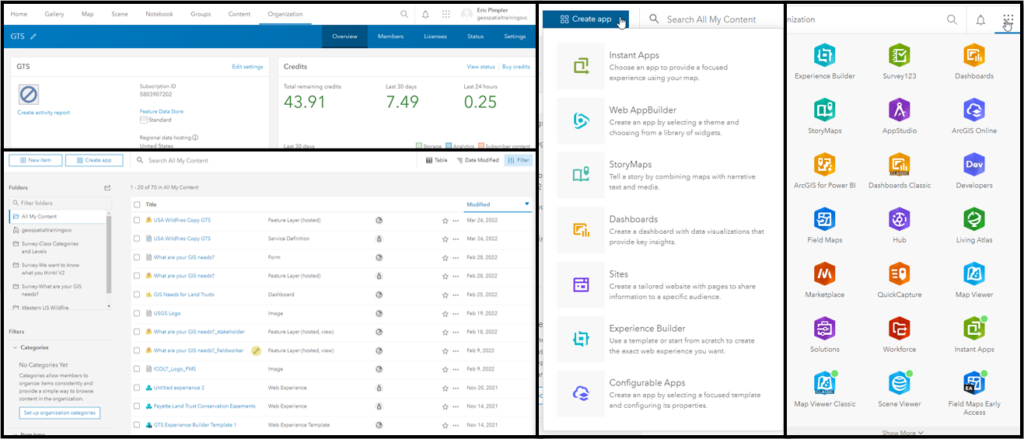The width and height of the screenshot is (1024, 439).
Task: Click the View status link
Action: click(481, 67)
